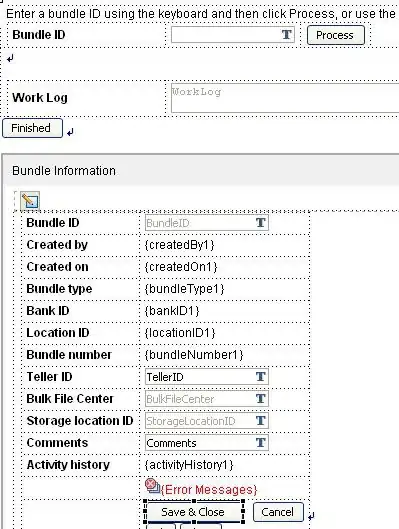This screenshot has width=399, height=529.
Task: Click the T icon in StorageLocationID field
Action: (x=260, y=421)
